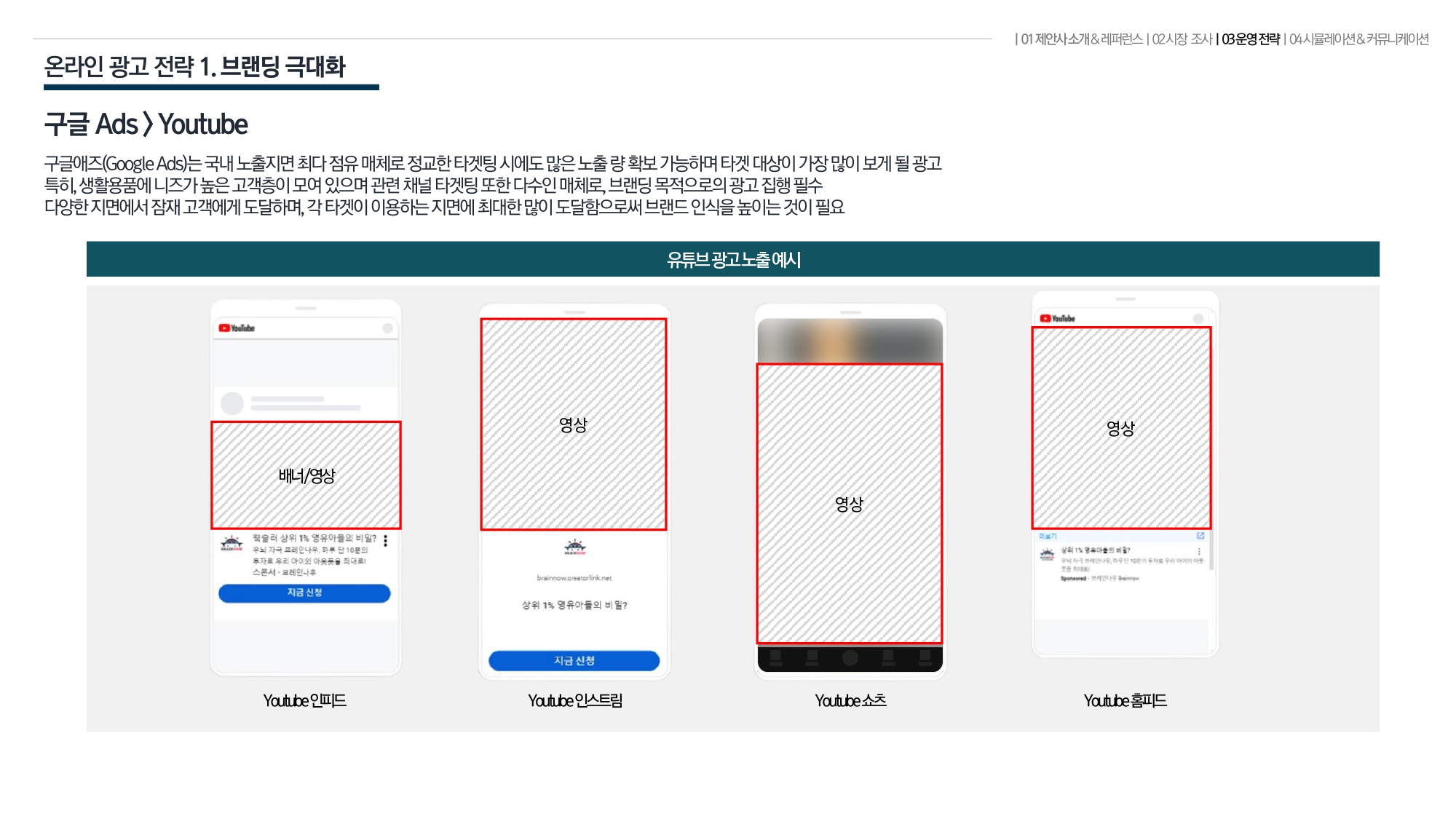Open brainnow.creatorlink.net link
1456x819 pixels.
pyautogui.click(x=574, y=578)
